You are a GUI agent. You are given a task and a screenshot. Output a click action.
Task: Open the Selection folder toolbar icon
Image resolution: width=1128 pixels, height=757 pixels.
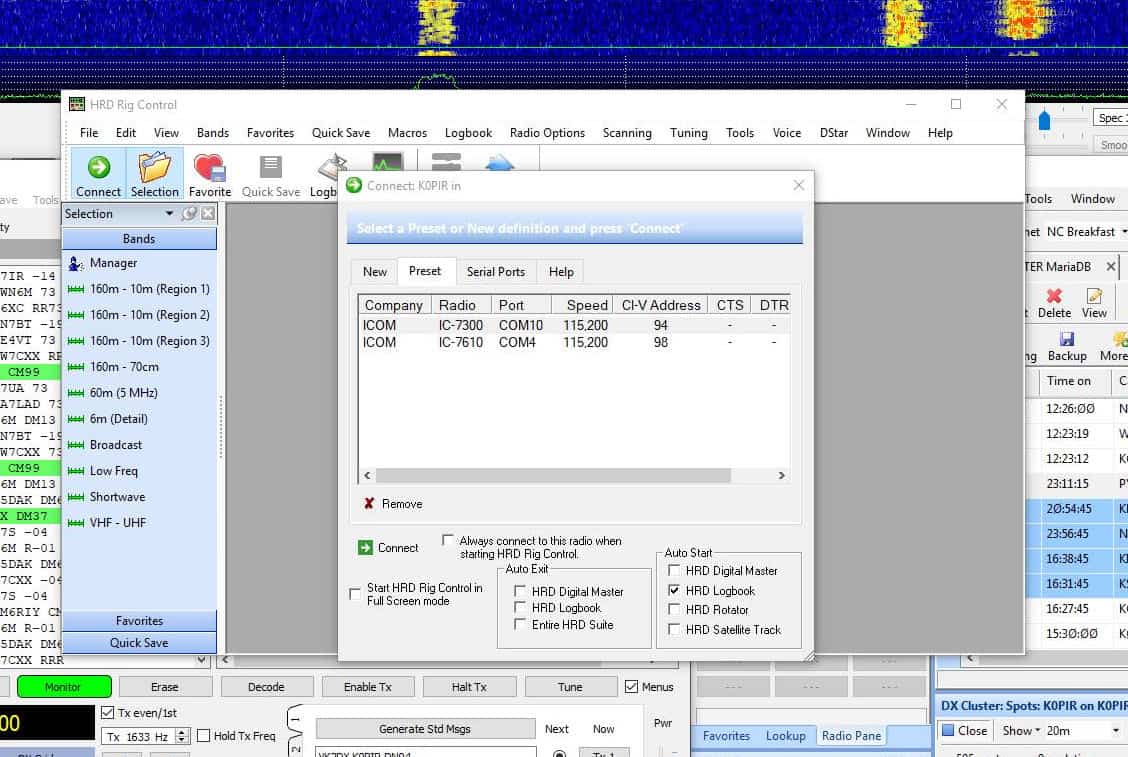pyautogui.click(x=154, y=167)
